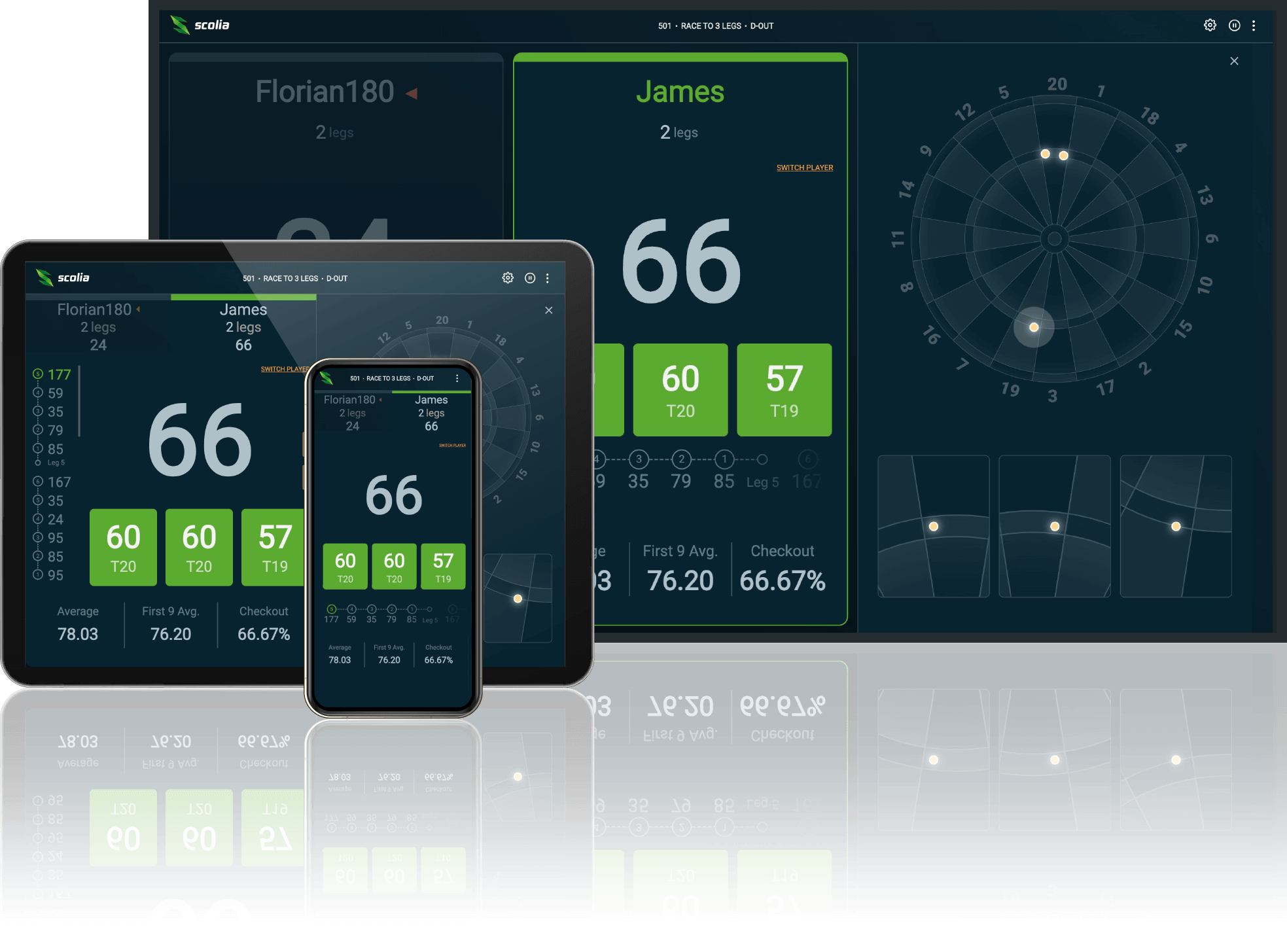Click the green 60 T20 tile on phone
Screen dimensions: 1287x952
tap(345, 567)
